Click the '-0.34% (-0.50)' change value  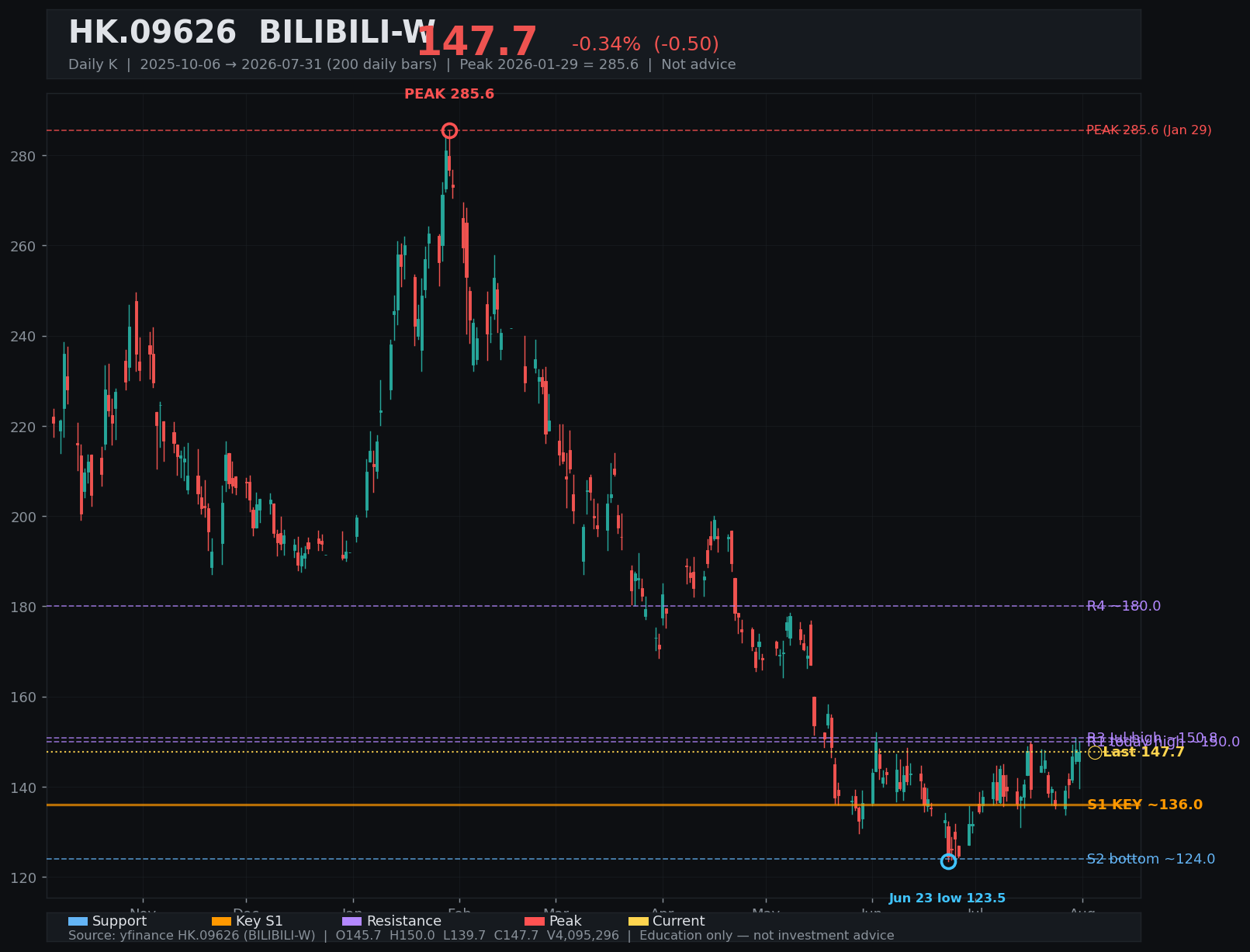(x=646, y=45)
